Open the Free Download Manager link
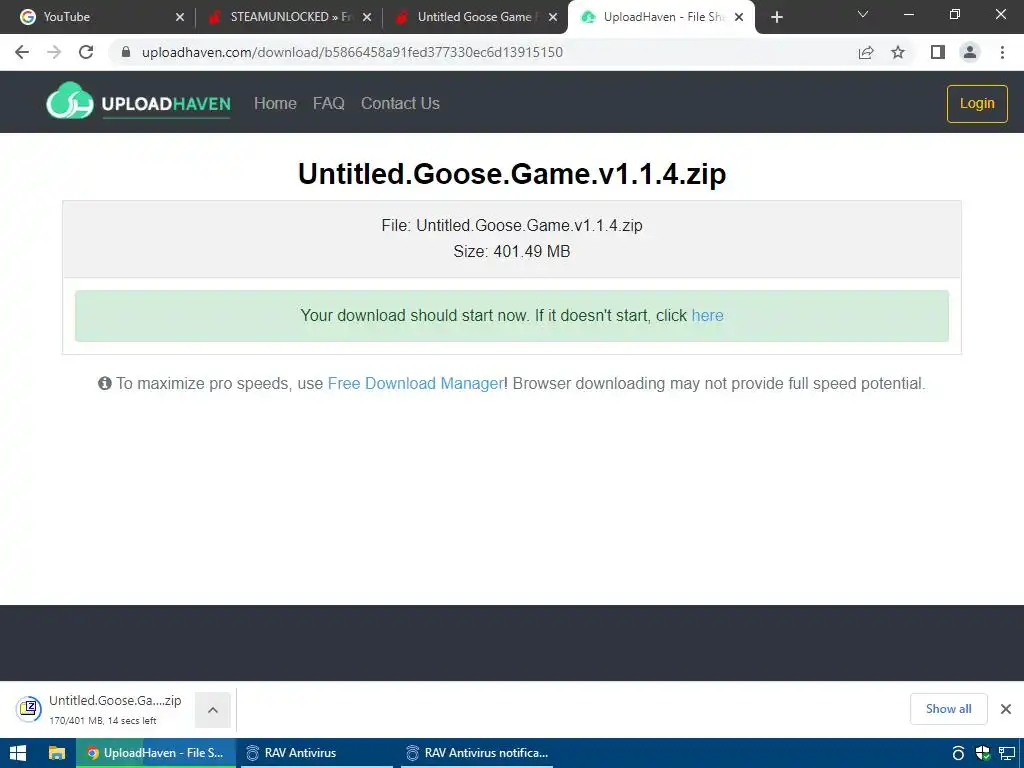Viewport: 1024px width, 768px height. (415, 383)
